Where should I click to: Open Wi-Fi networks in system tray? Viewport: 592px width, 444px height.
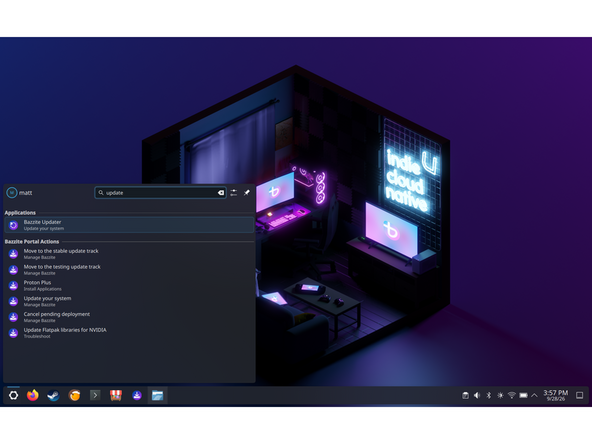pyautogui.click(x=512, y=395)
